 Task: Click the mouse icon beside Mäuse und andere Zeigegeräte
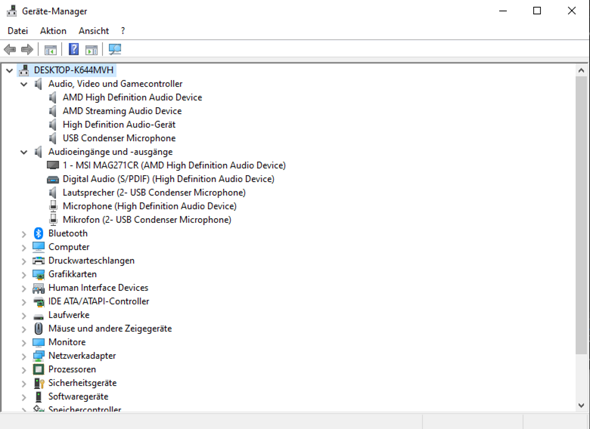pyautogui.click(x=38, y=329)
